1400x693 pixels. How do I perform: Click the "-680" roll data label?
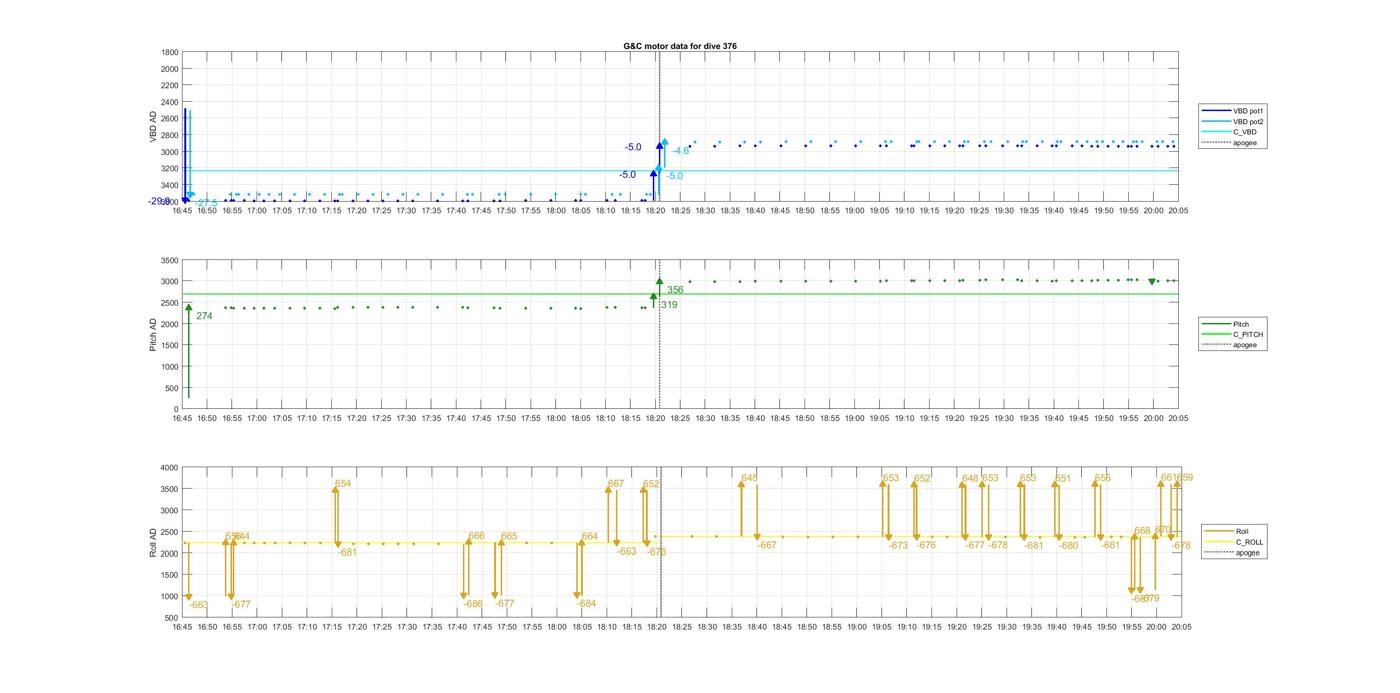1069,546
